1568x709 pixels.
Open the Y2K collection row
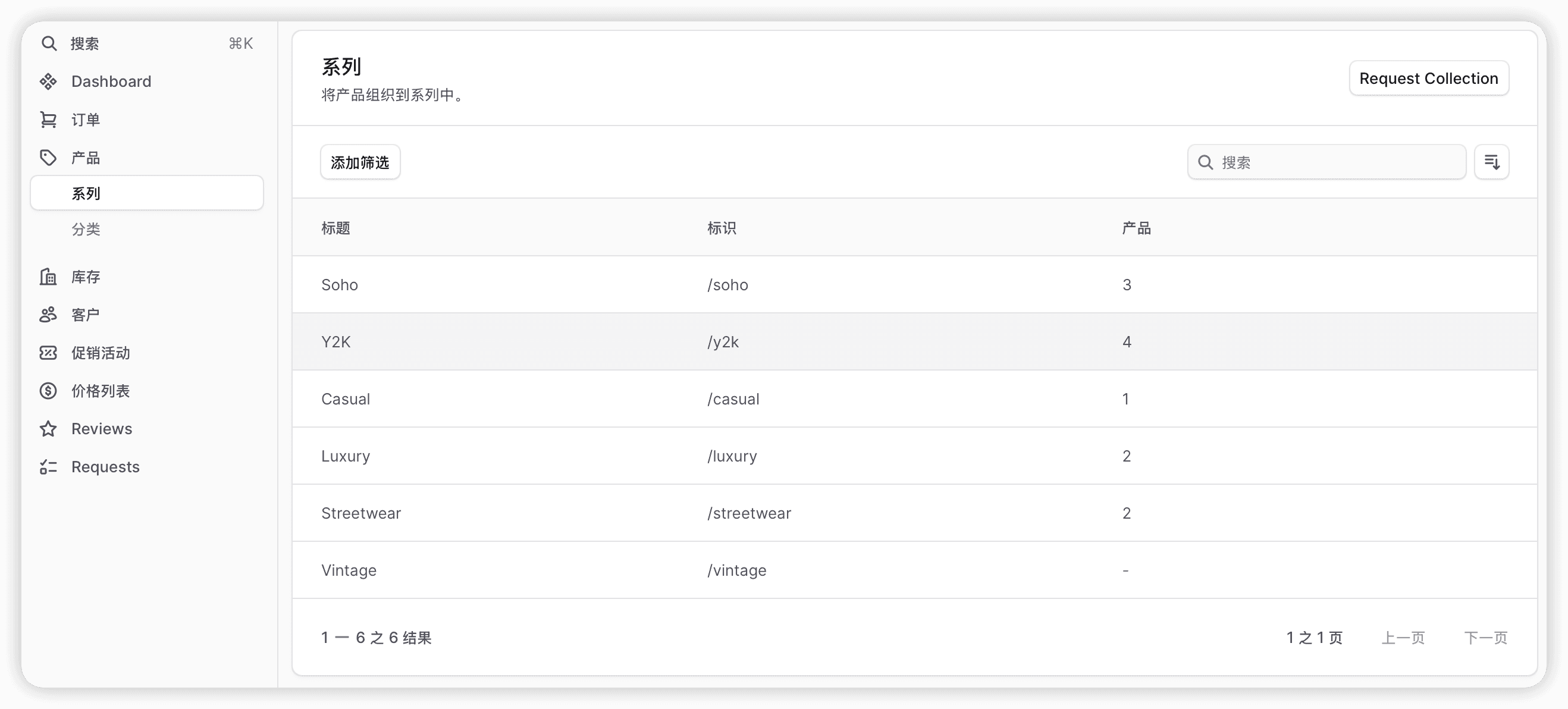(336, 342)
